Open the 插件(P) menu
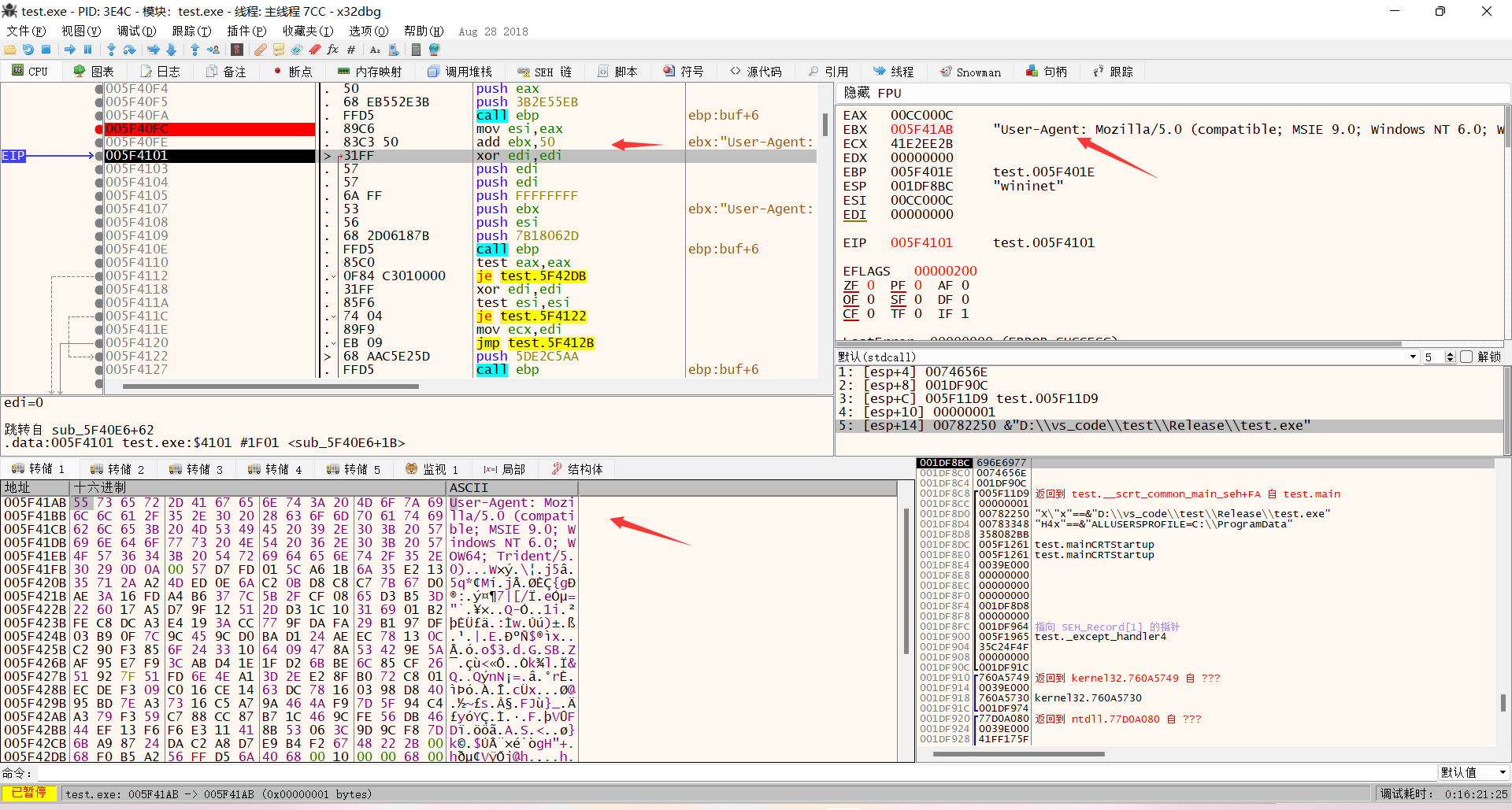 pyautogui.click(x=246, y=31)
